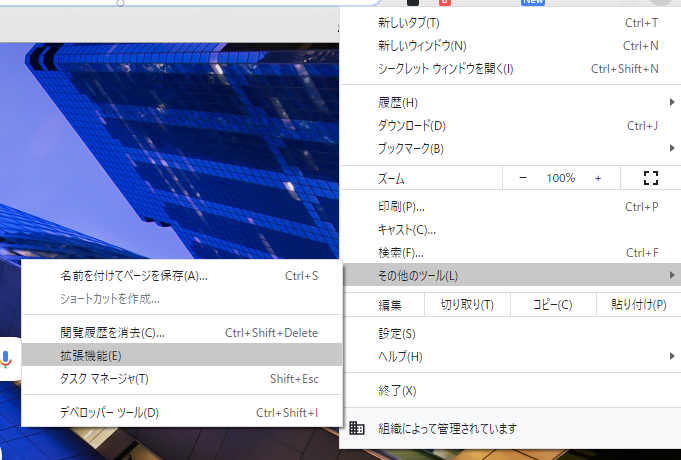
Task: Click the ズーム label
Action: [x=391, y=179]
